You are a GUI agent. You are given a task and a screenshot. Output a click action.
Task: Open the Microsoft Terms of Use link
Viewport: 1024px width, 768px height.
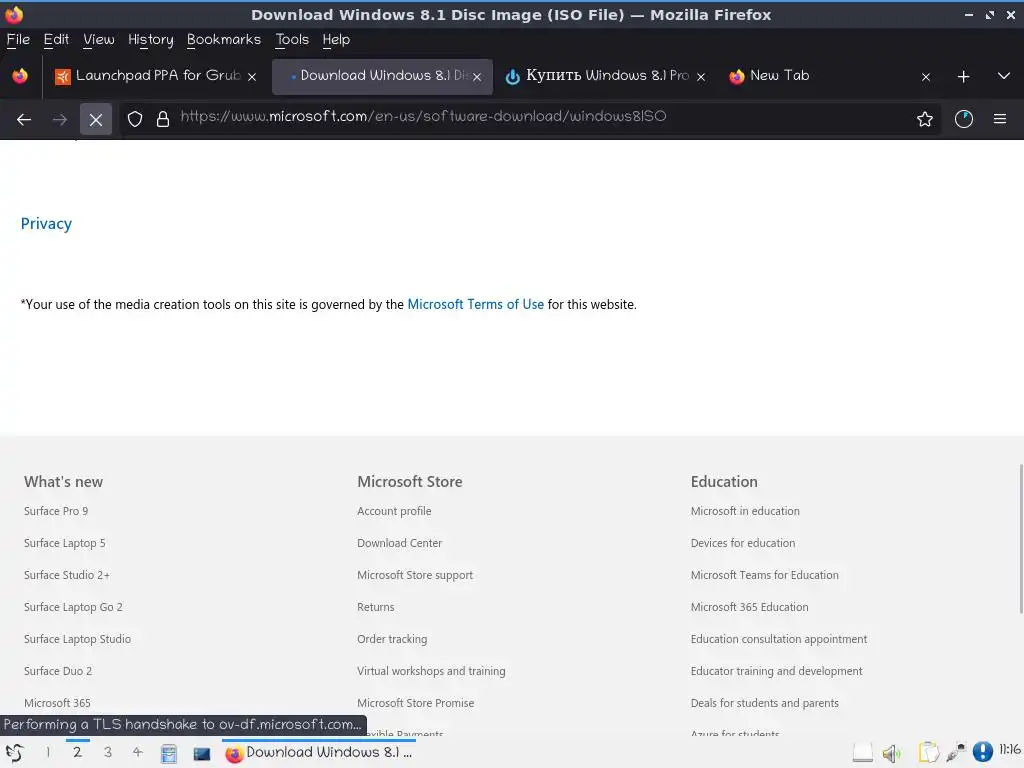[x=475, y=304]
